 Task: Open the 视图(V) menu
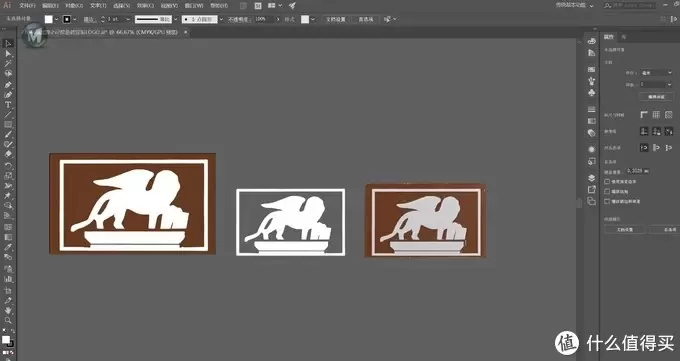(169, 6)
